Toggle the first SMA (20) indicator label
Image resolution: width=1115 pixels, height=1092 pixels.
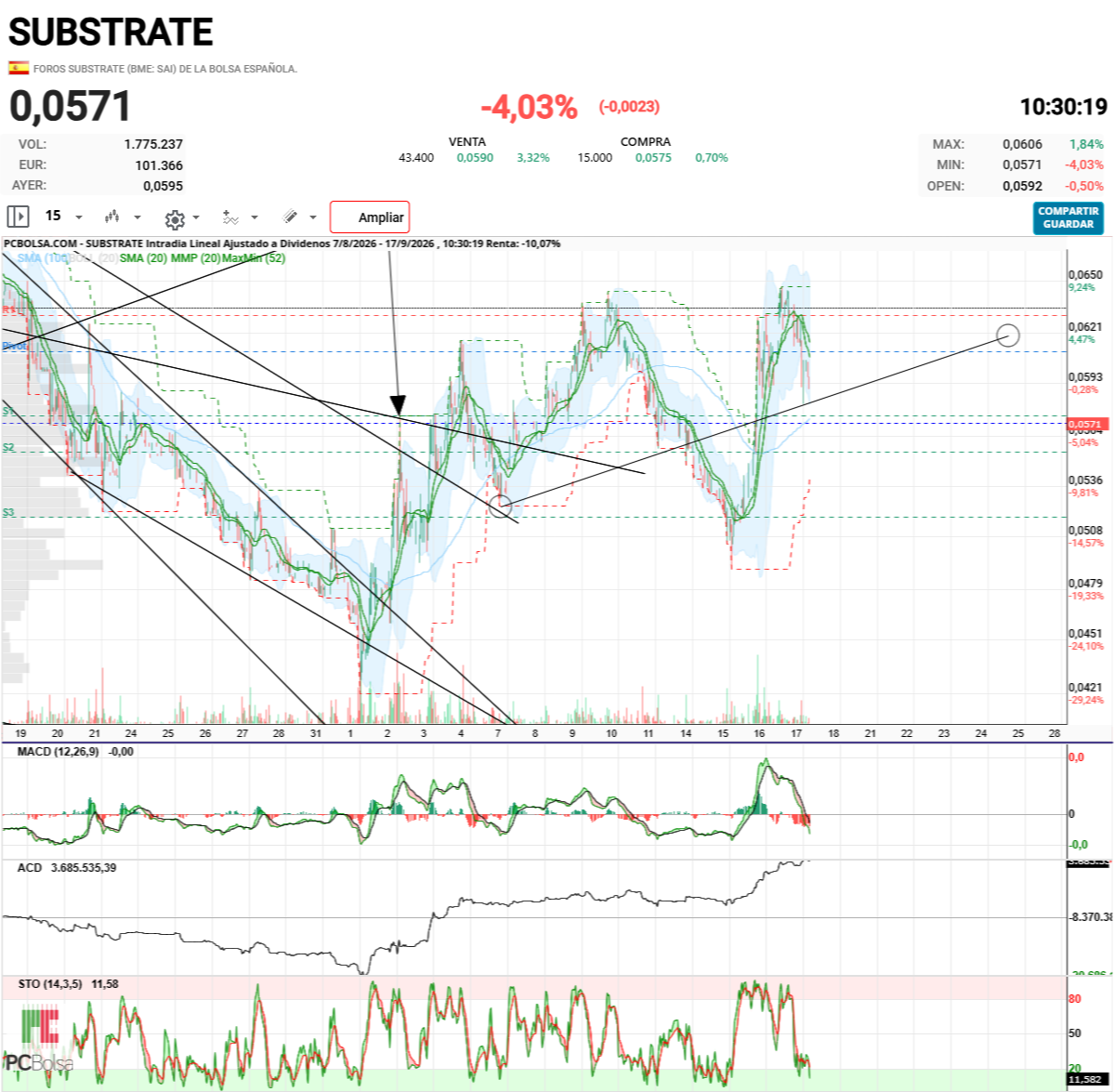click(x=143, y=257)
